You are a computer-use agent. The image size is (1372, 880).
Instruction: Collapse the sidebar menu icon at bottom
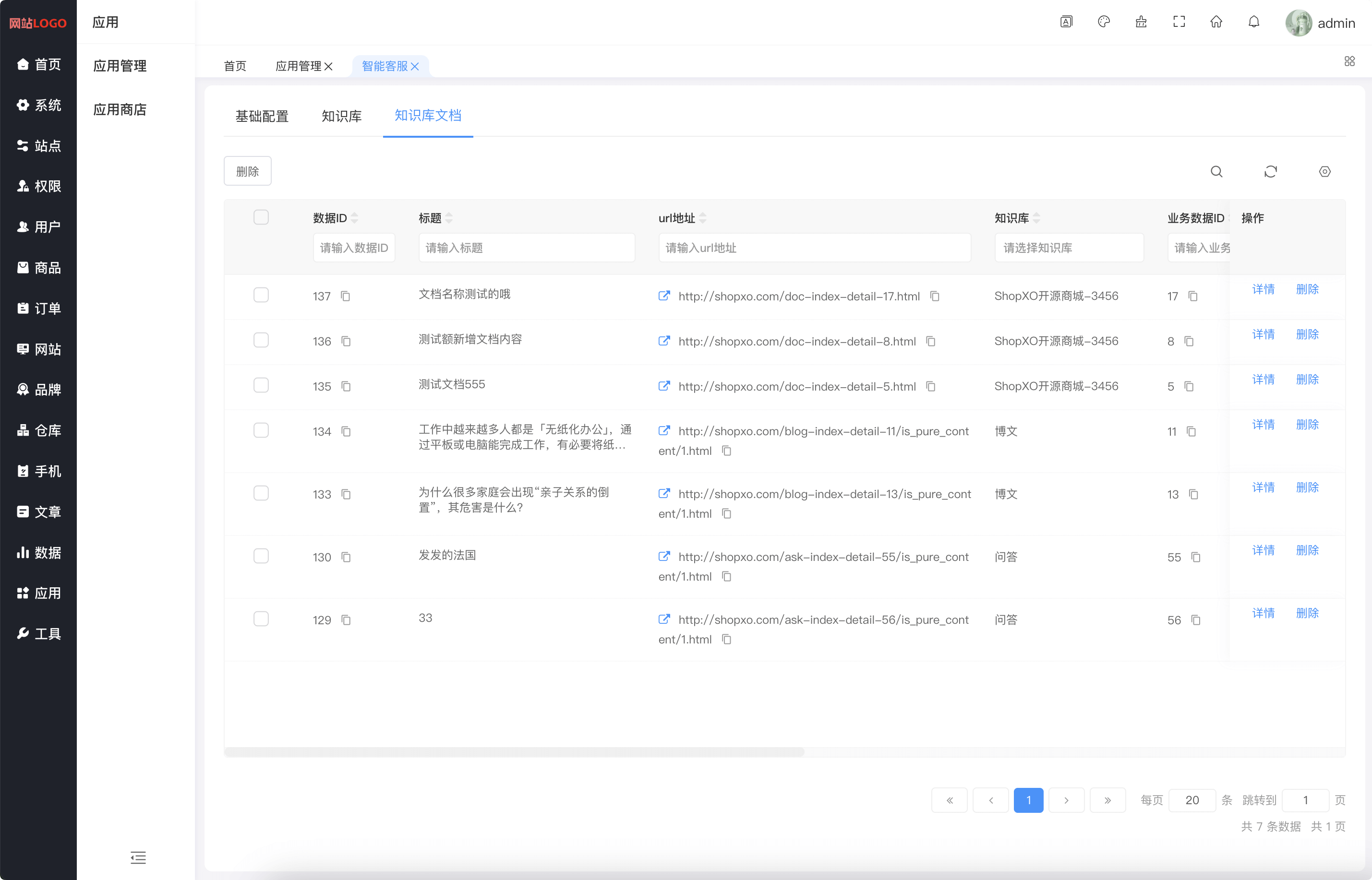click(x=138, y=857)
